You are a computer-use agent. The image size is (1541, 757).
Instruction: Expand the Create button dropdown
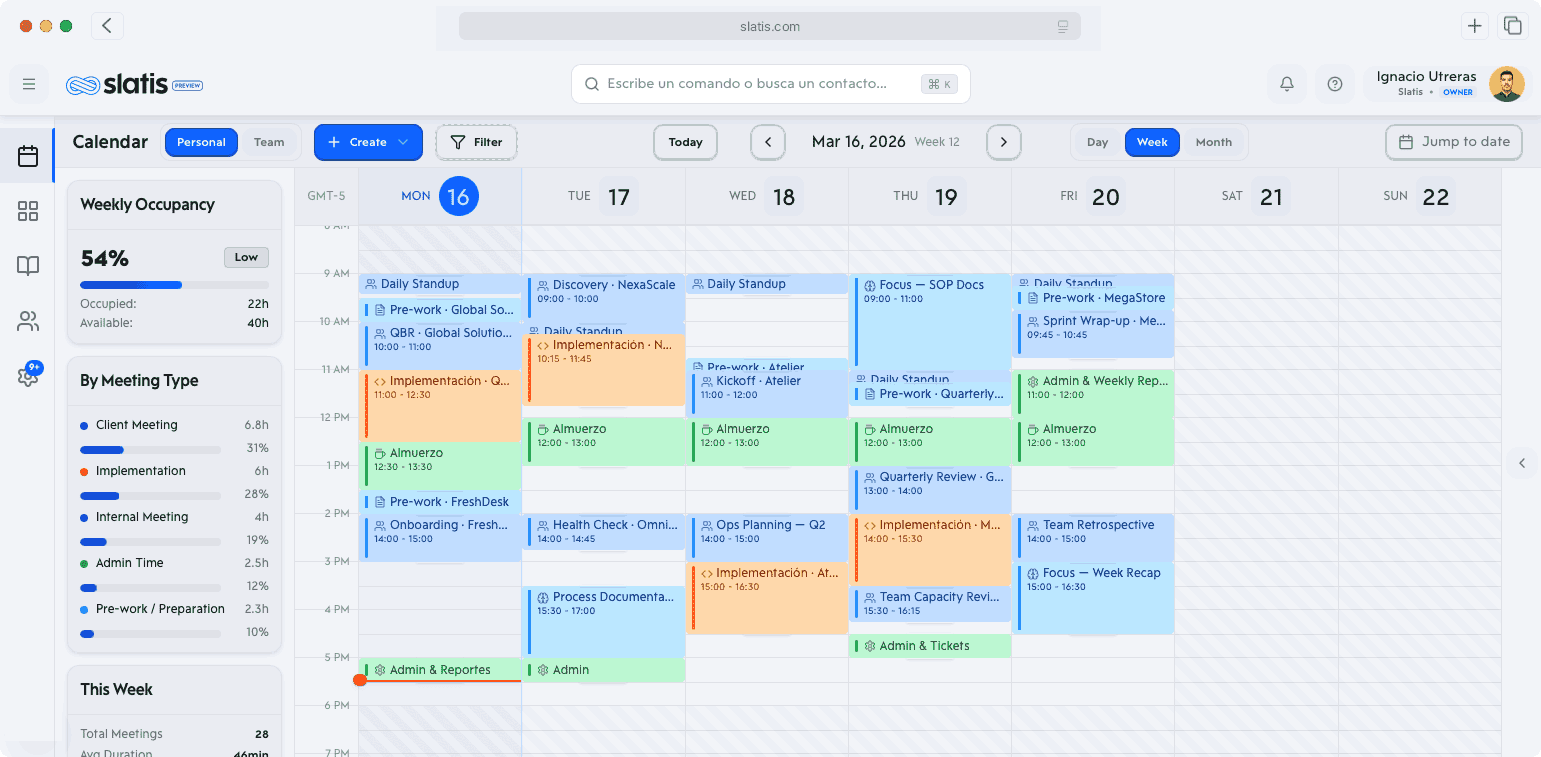pyautogui.click(x=404, y=142)
